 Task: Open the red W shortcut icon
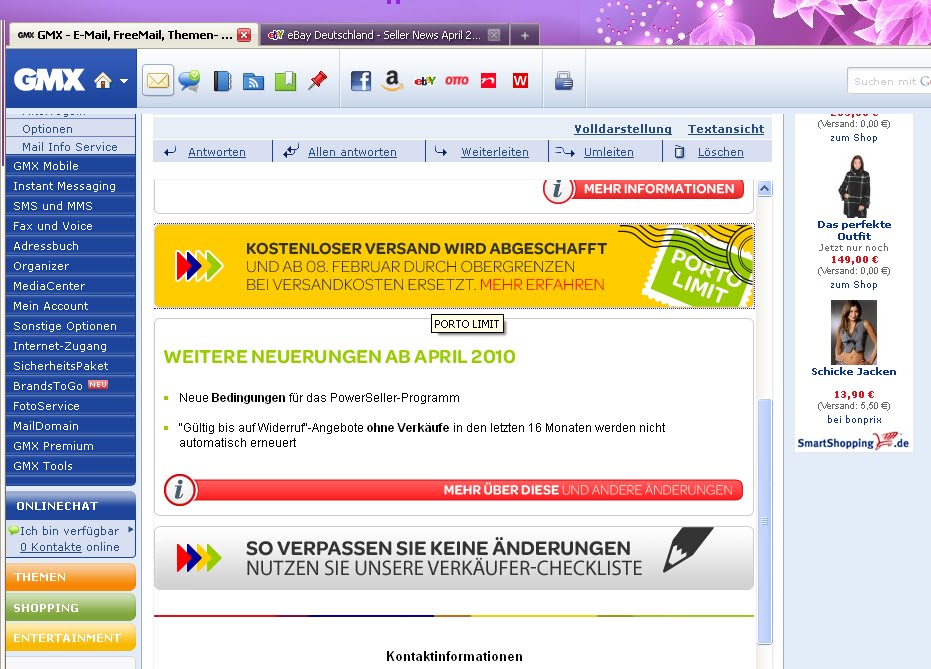520,81
